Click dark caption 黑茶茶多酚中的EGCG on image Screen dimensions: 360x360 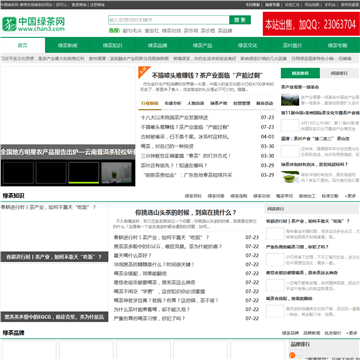54,317
